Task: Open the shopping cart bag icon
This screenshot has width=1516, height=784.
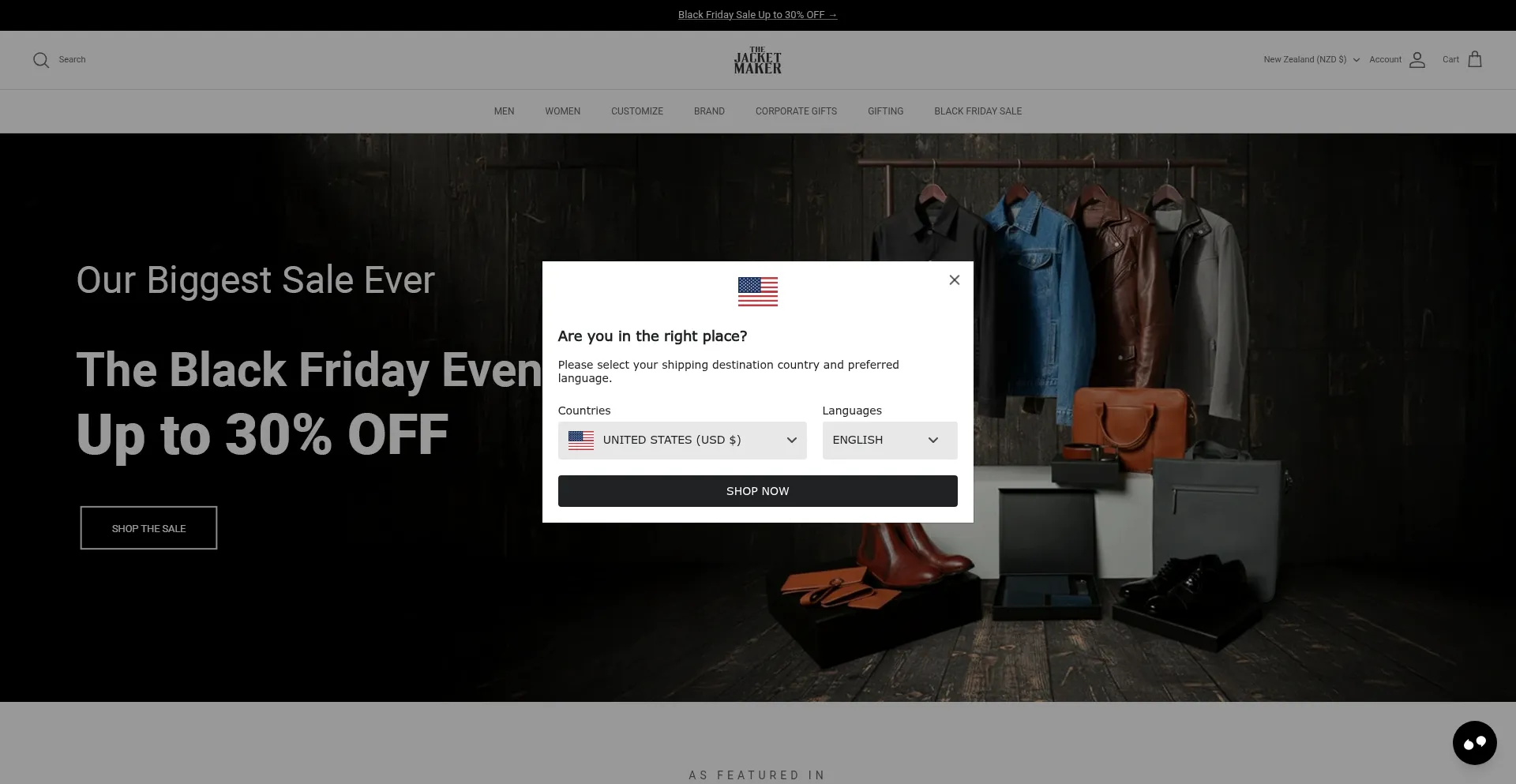Action: (x=1475, y=60)
